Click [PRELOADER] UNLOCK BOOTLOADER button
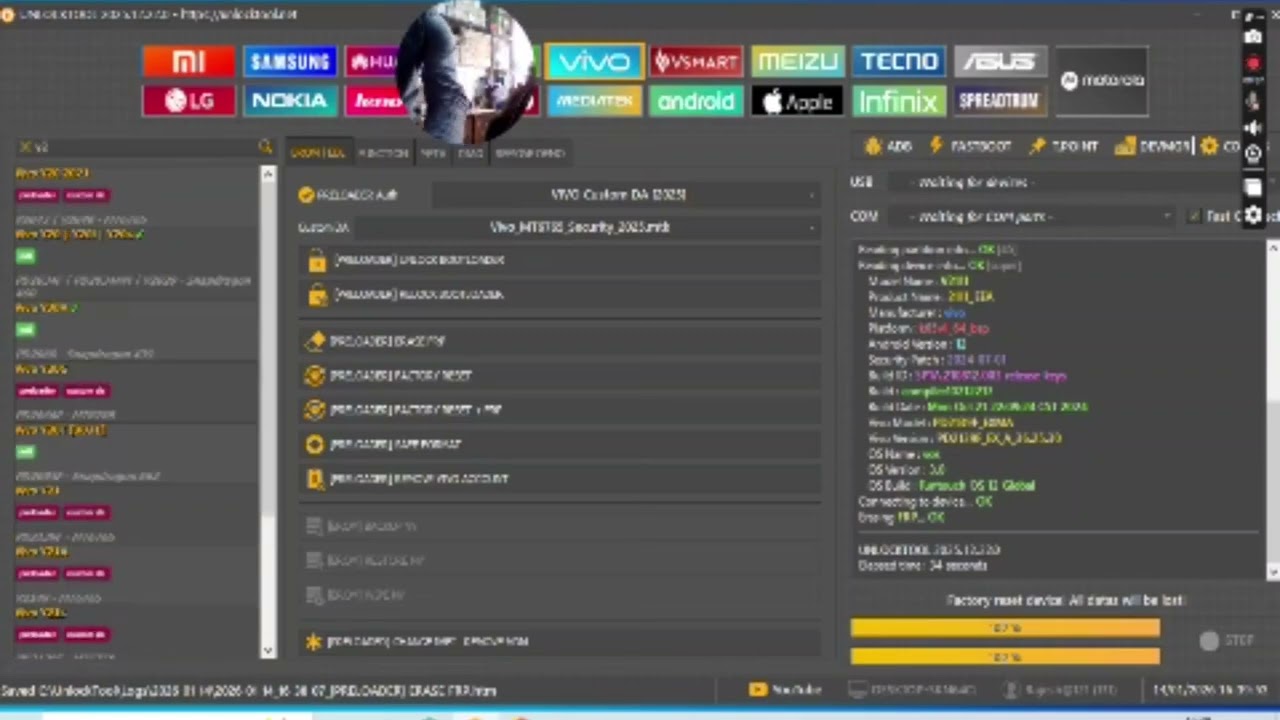This screenshot has height=720, width=1280. [559, 261]
